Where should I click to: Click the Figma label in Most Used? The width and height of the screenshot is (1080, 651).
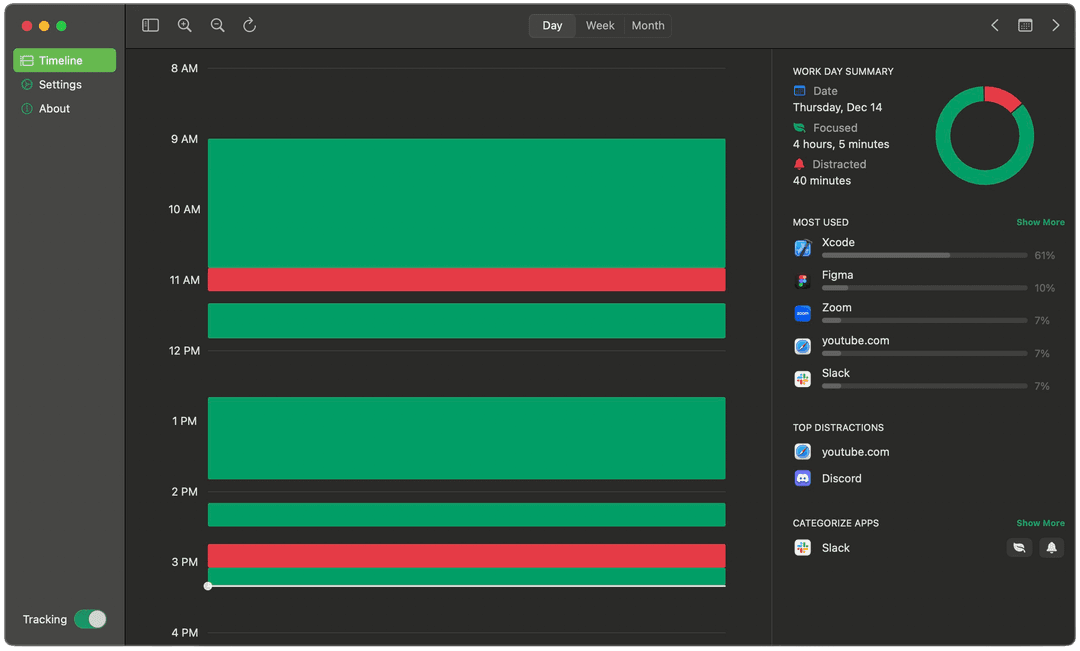837,275
